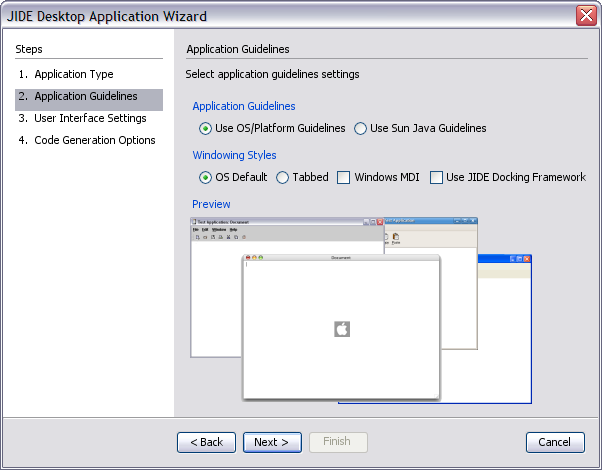Click the Back button
This screenshot has width=602, height=470.
pyautogui.click(x=207, y=442)
